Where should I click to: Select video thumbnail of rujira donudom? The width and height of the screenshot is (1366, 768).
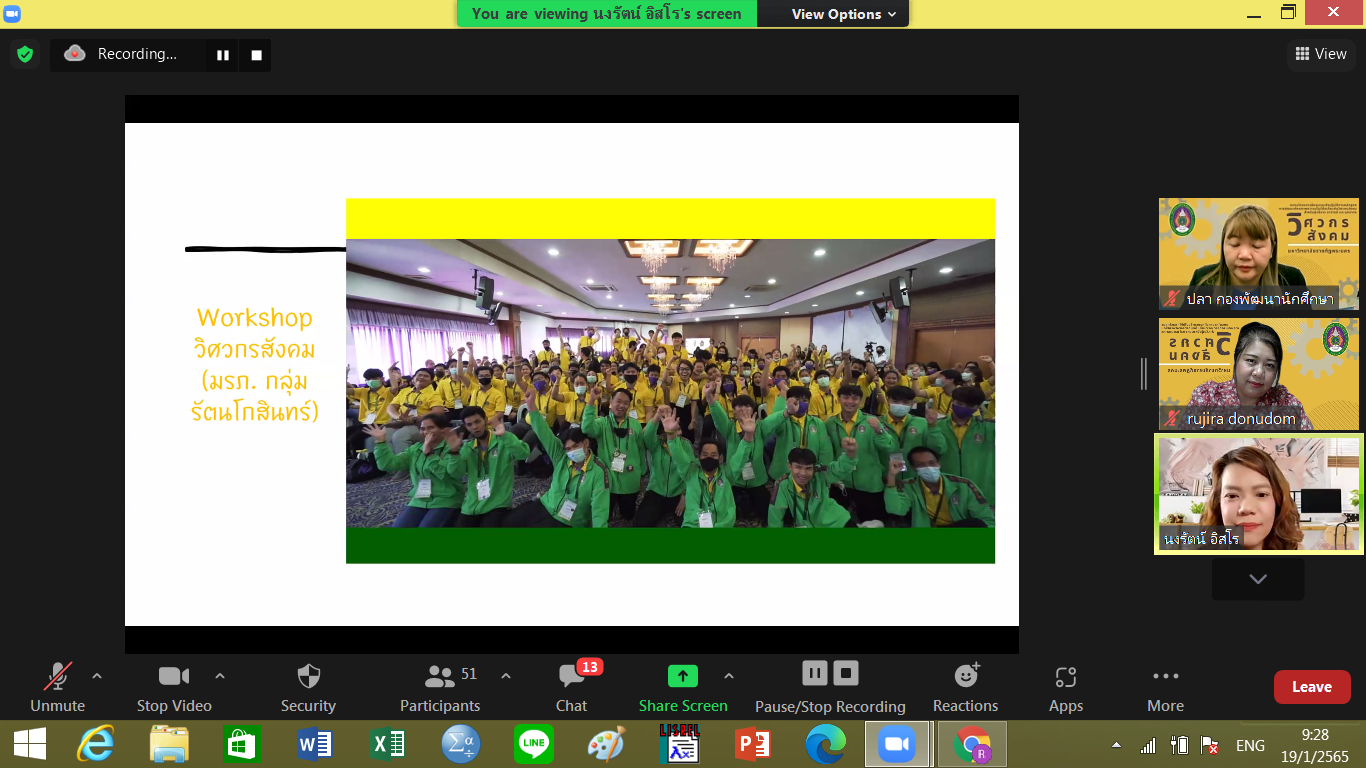click(1259, 374)
